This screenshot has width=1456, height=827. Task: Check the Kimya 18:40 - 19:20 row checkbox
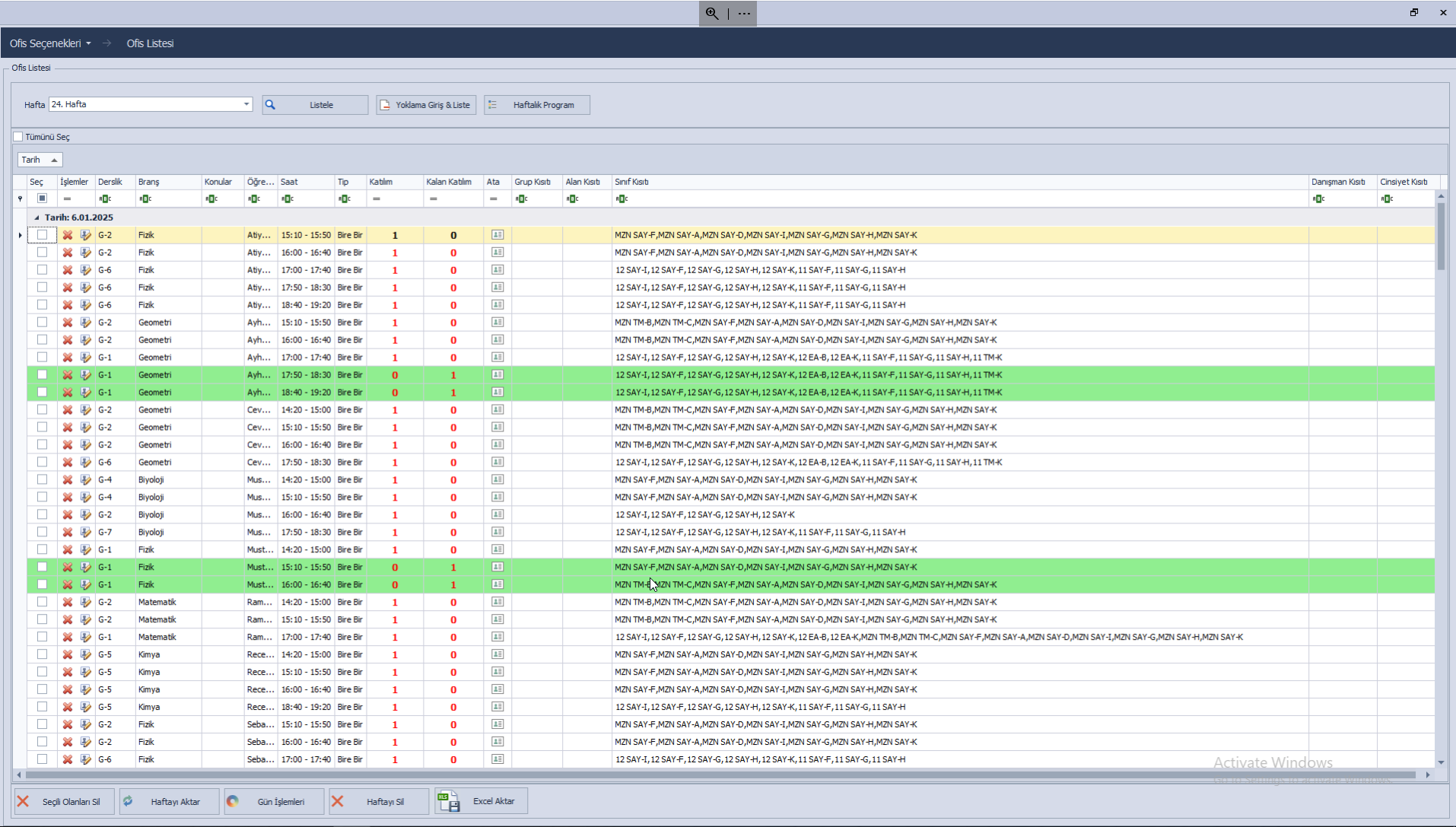point(42,707)
